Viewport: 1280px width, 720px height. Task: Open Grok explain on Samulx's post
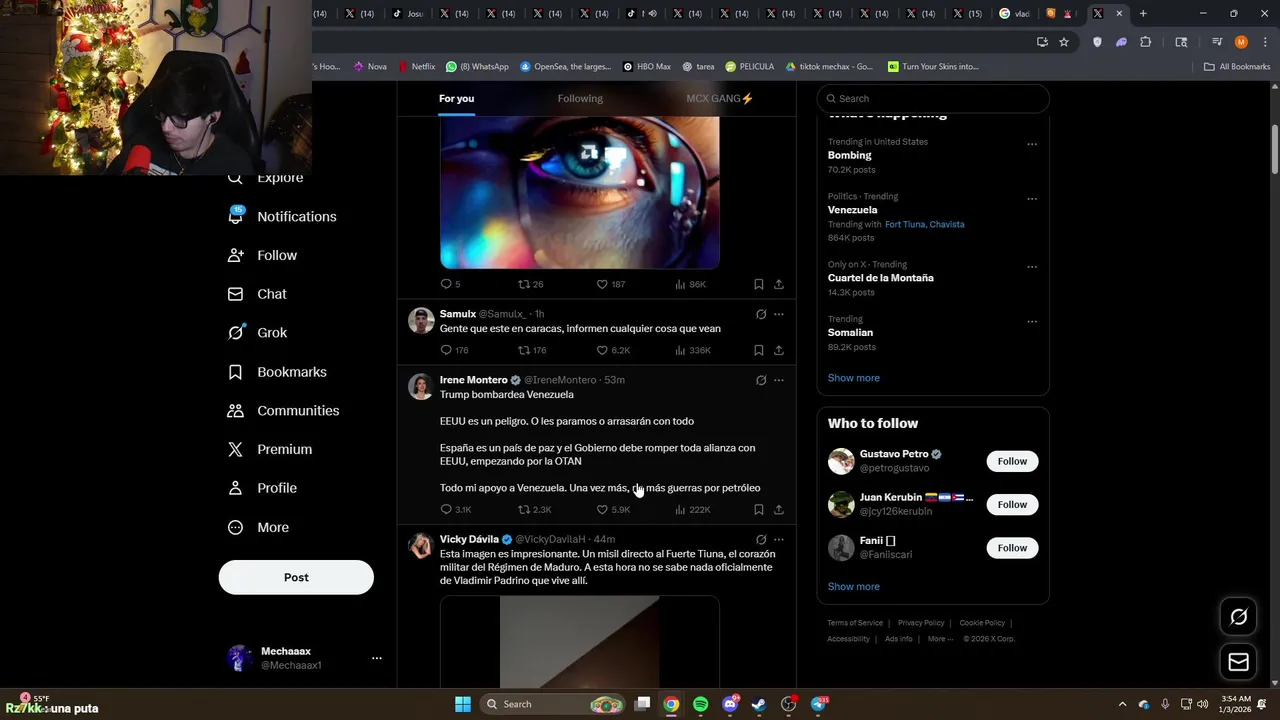pos(761,314)
